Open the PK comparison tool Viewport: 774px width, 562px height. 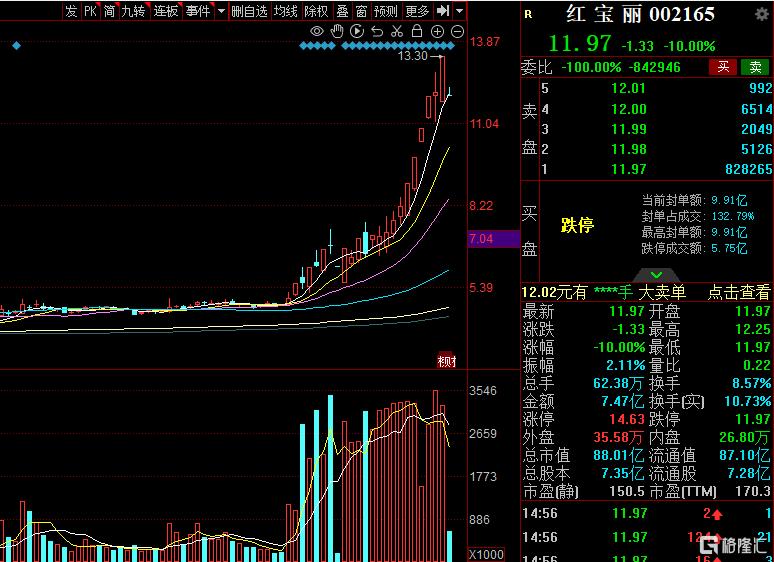[91, 11]
